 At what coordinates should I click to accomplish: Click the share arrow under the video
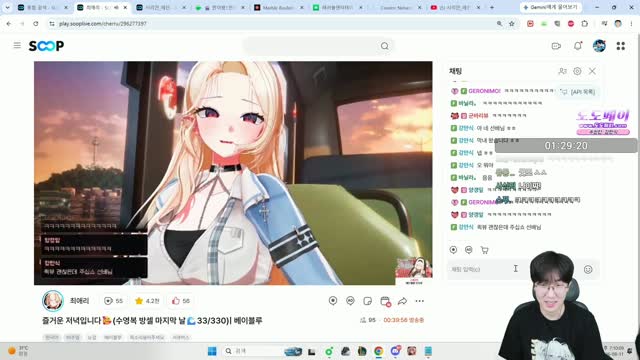coord(402,301)
